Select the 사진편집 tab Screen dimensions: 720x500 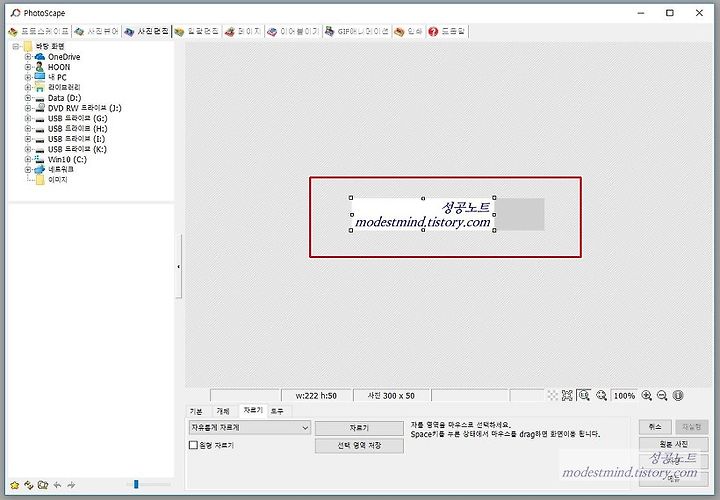pyautogui.click(x=147, y=31)
